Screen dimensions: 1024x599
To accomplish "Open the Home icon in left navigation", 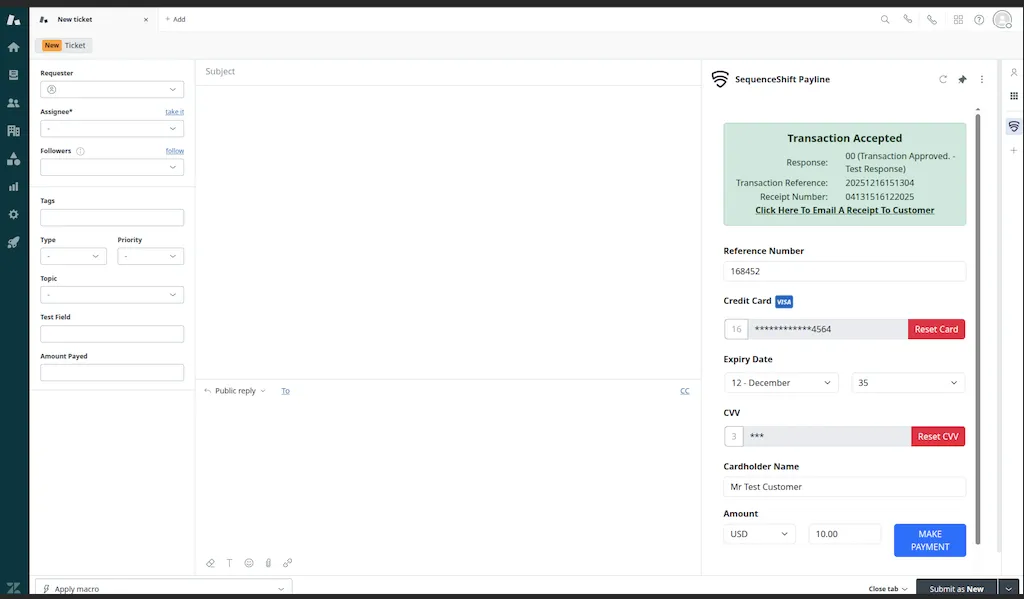I will 14,47.
